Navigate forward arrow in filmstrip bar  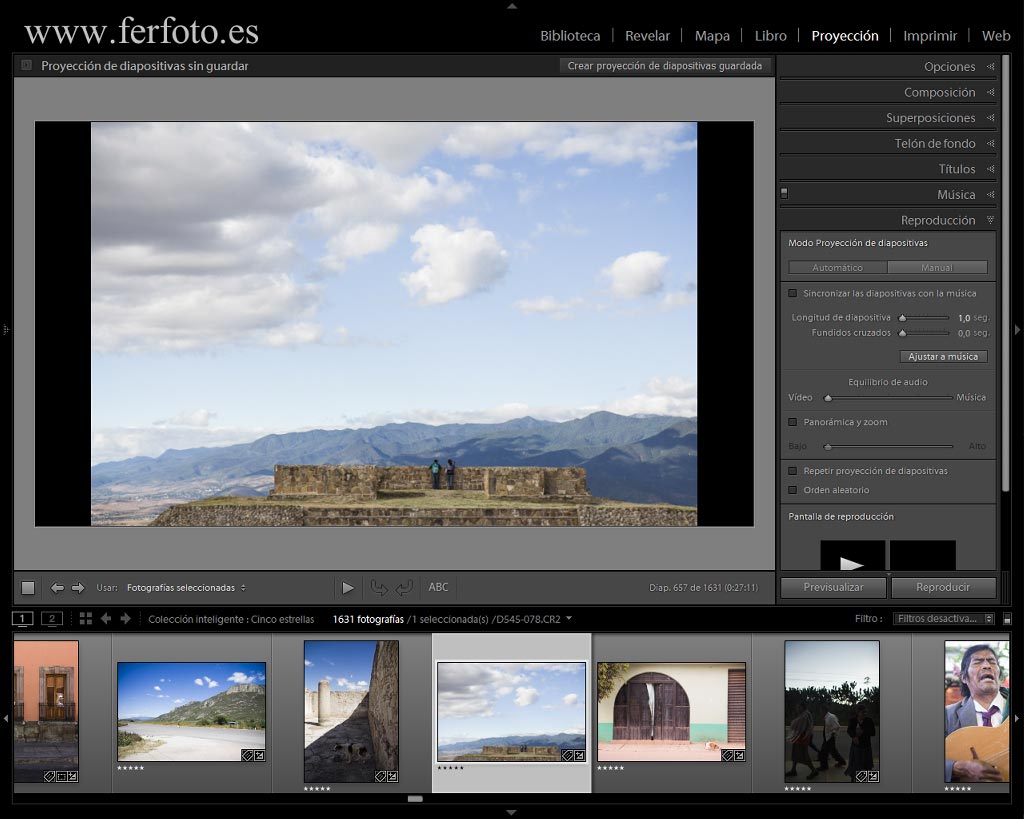coord(125,618)
